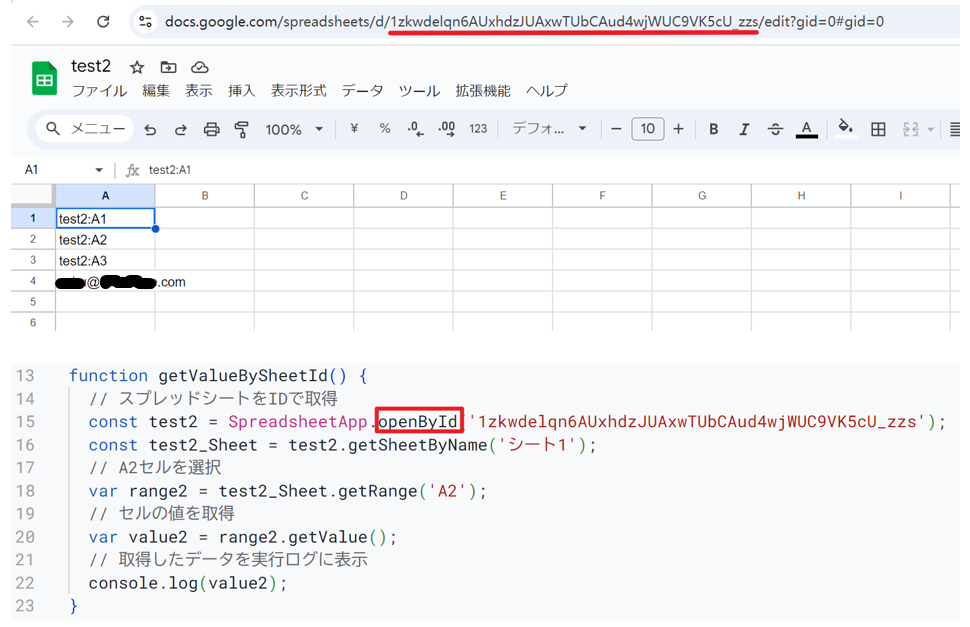The width and height of the screenshot is (970, 627).
Task: Open the borders tool
Action: (x=878, y=129)
